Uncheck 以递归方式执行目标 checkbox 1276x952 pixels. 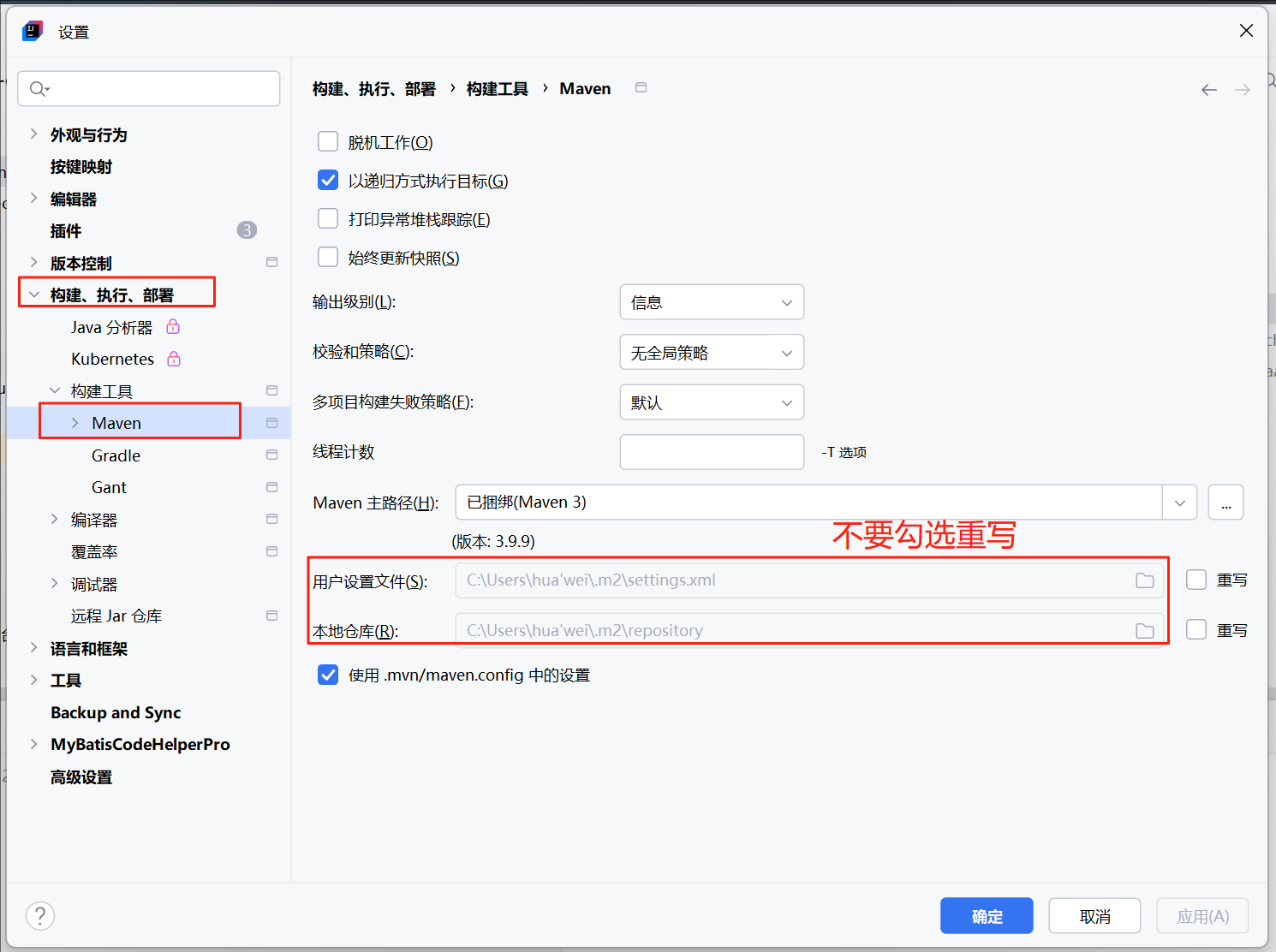[328, 180]
